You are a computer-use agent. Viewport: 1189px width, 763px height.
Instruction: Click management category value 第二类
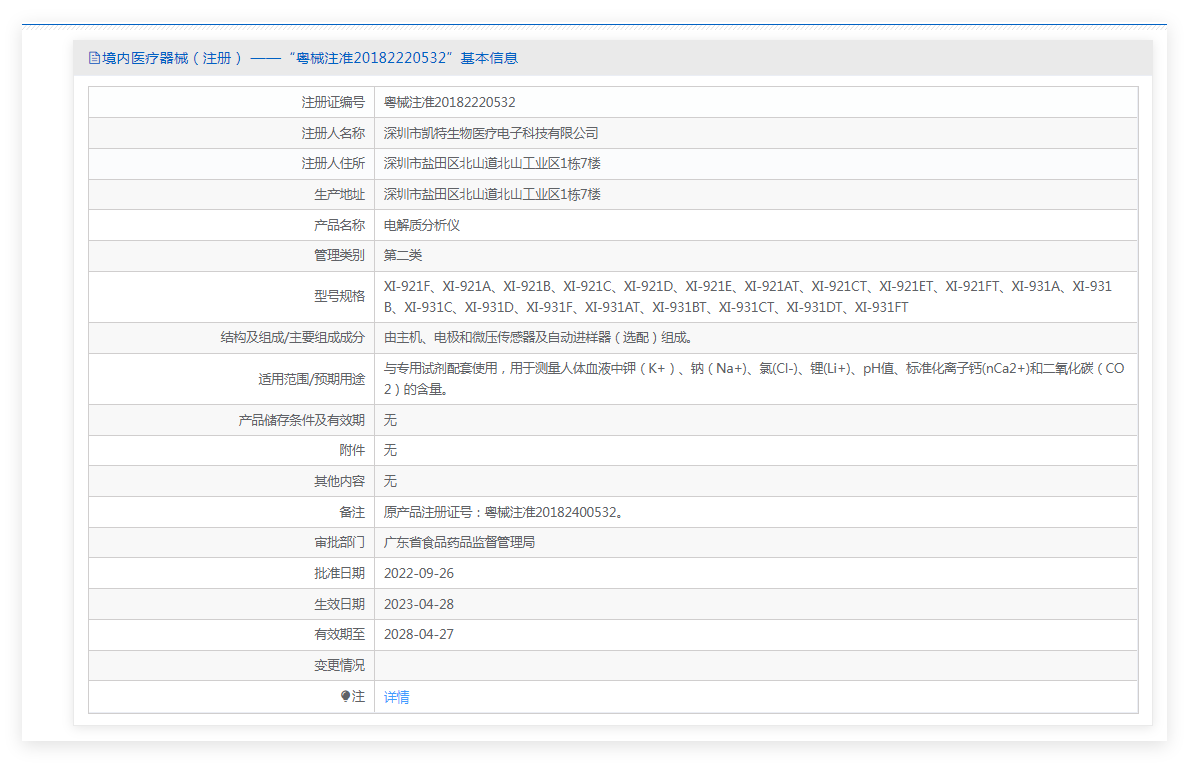403,256
